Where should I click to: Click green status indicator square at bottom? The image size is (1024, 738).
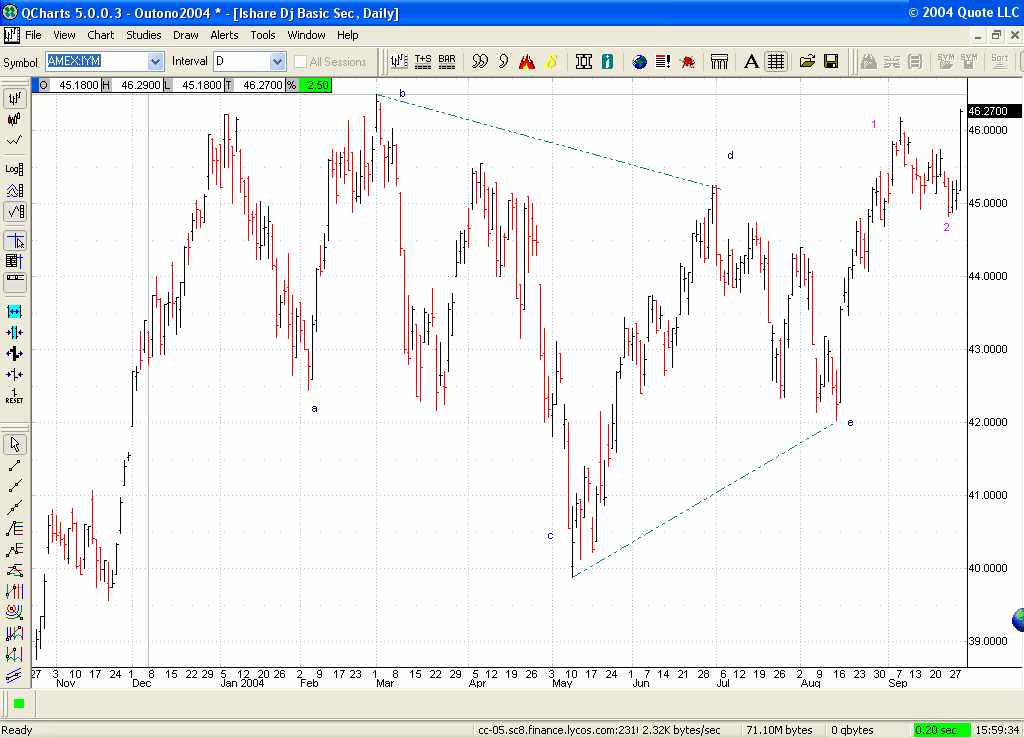[x=19, y=703]
